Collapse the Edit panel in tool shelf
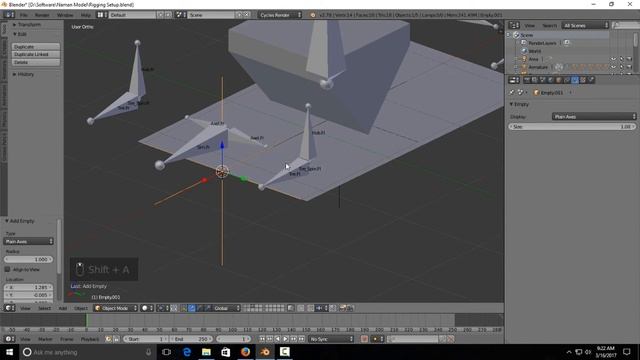 [20, 34]
